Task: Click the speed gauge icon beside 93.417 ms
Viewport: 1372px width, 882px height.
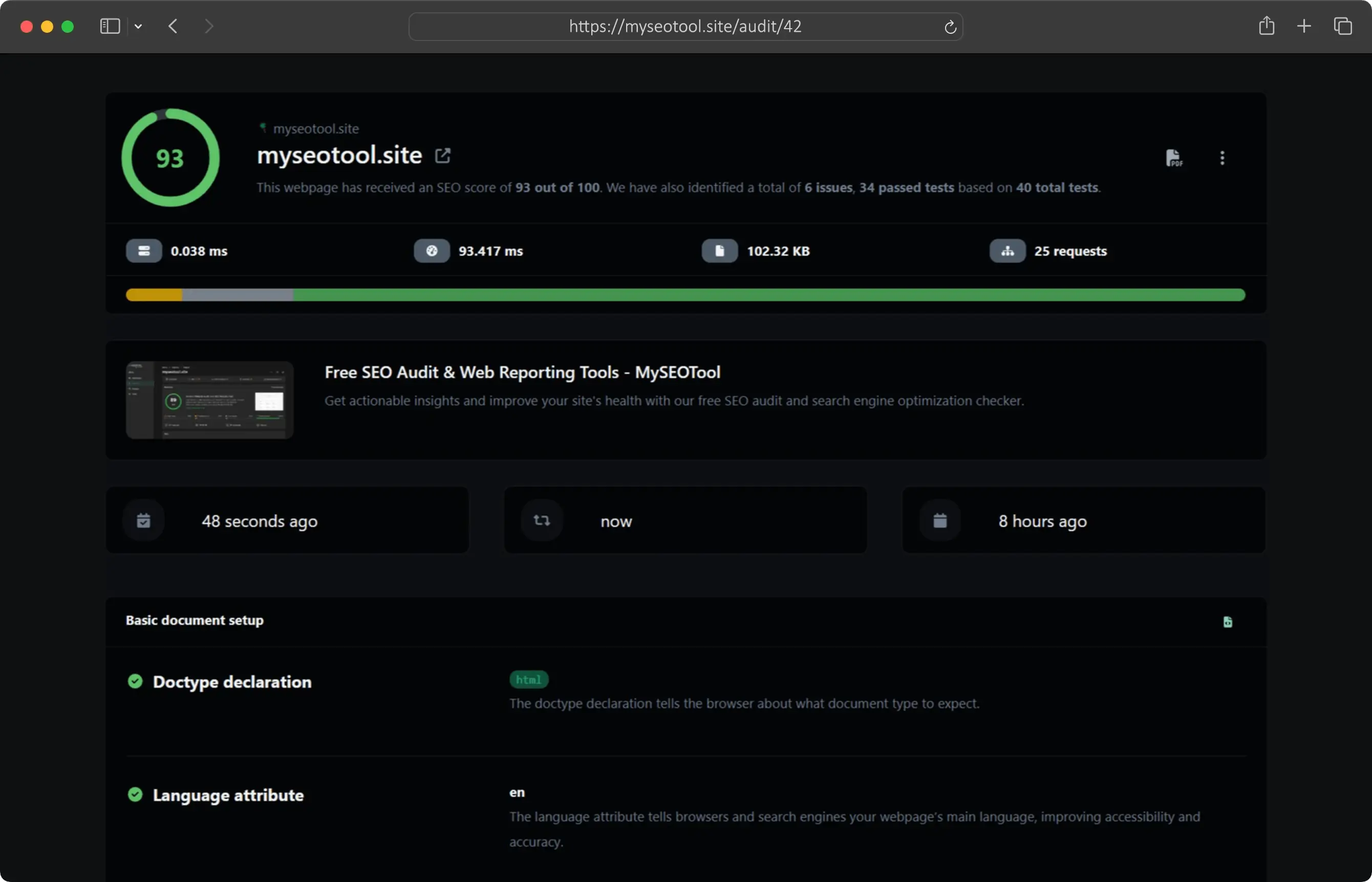Action: 432,251
